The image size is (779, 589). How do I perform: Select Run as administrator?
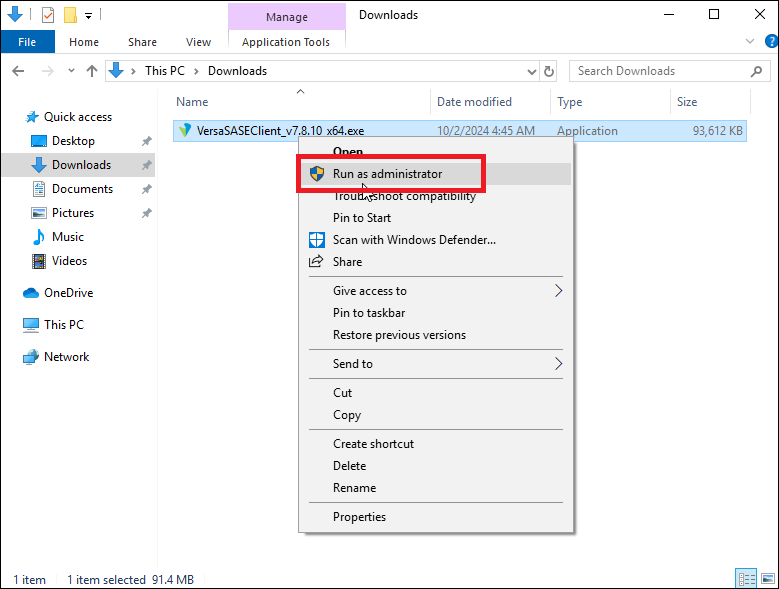point(387,174)
